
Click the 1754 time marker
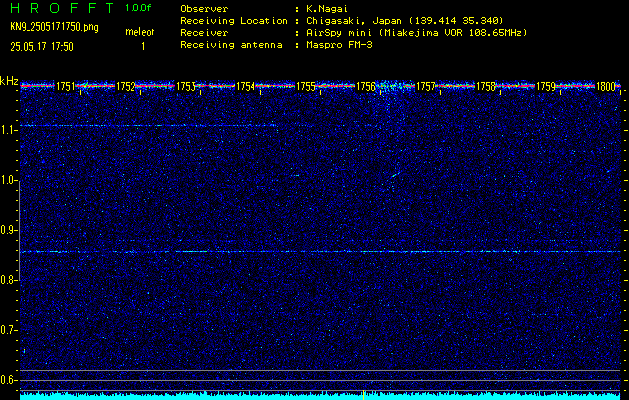point(246,86)
